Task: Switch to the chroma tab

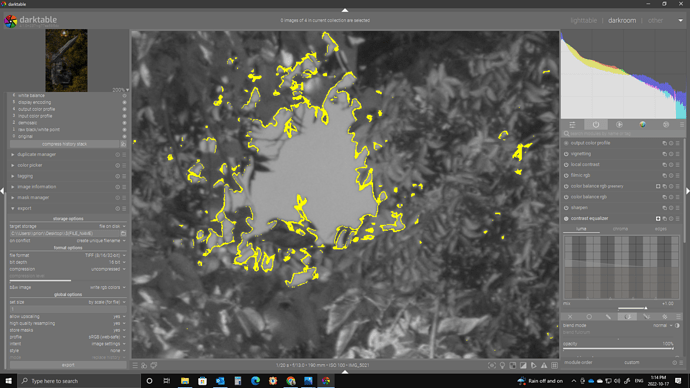Action: click(620, 229)
